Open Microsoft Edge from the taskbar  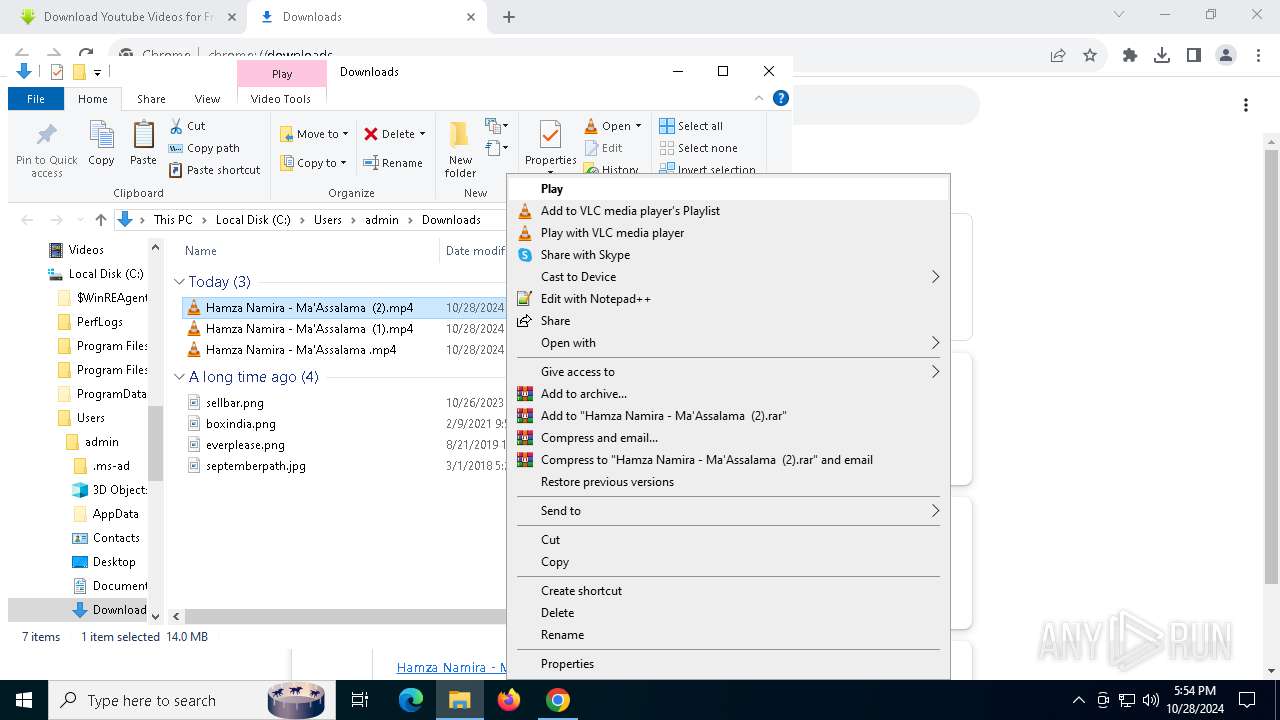coord(411,701)
